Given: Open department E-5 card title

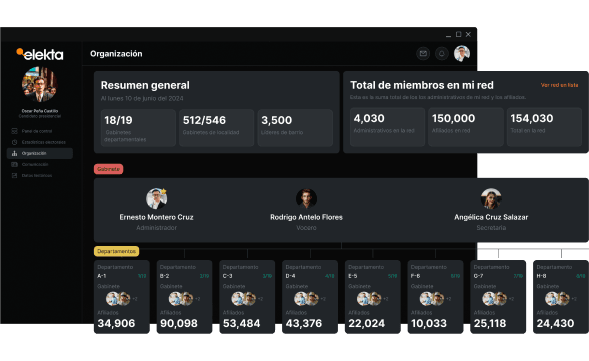Looking at the screenshot, I should (353, 276).
